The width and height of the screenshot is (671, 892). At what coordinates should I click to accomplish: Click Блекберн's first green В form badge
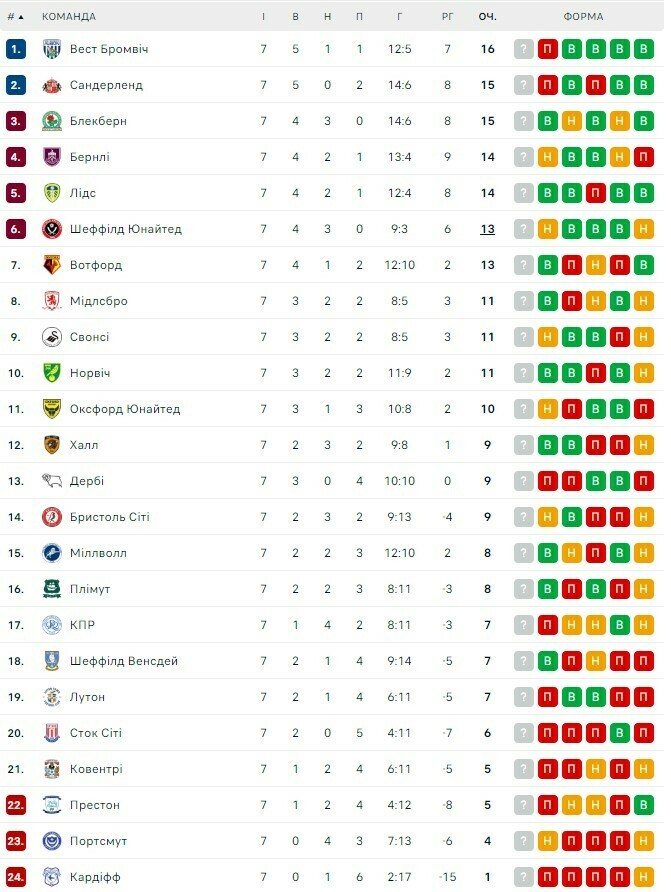pos(548,121)
